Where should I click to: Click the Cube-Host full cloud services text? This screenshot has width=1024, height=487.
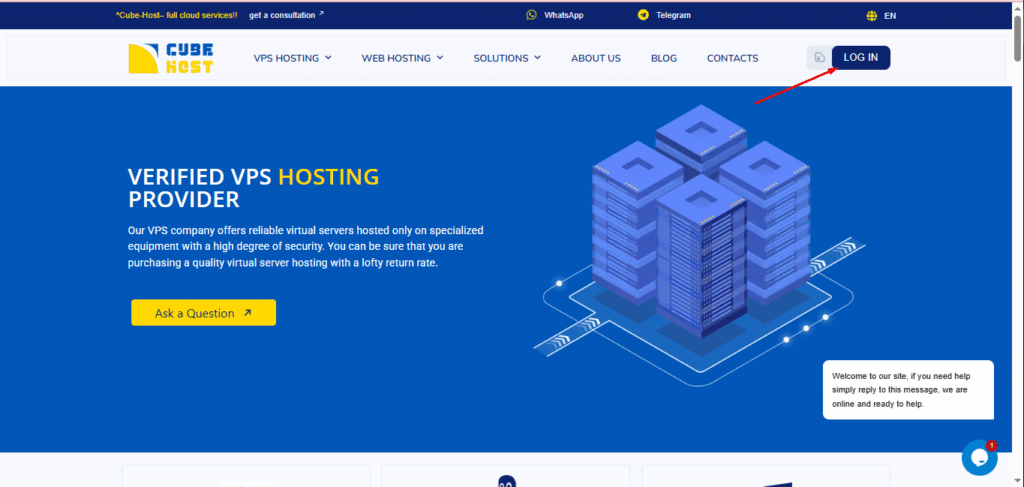[176, 15]
